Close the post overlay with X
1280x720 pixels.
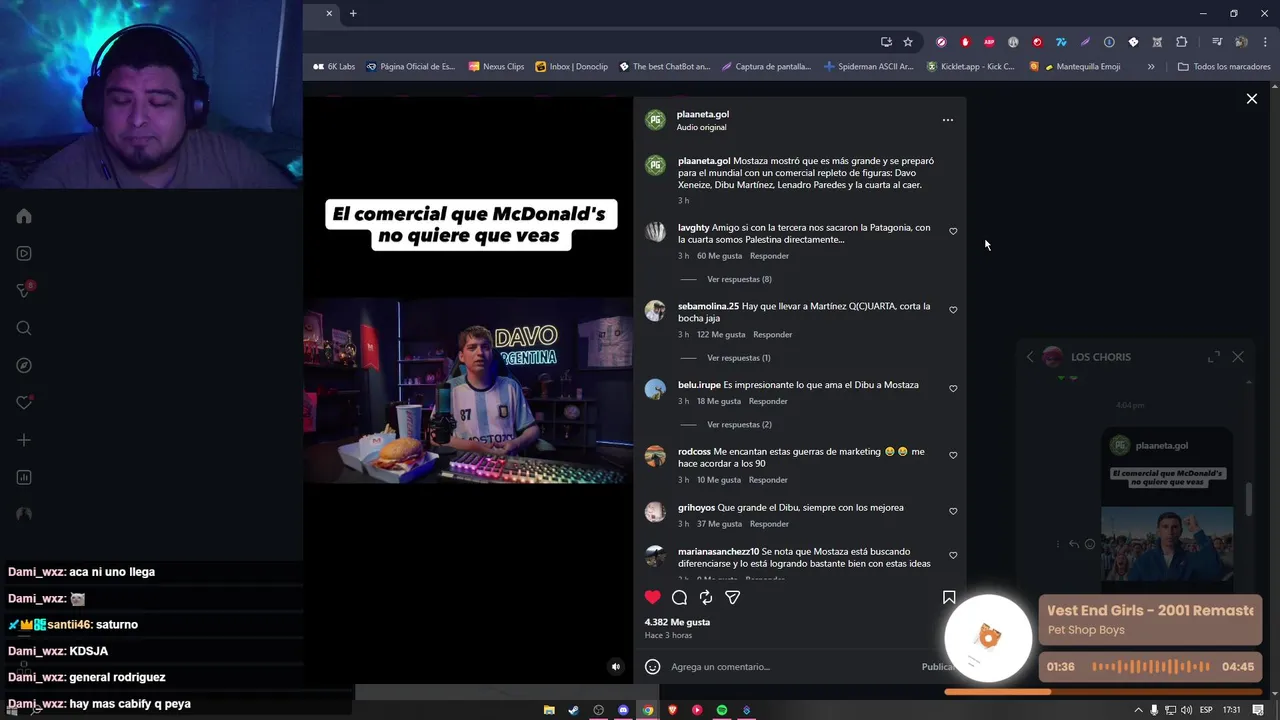click(1251, 99)
